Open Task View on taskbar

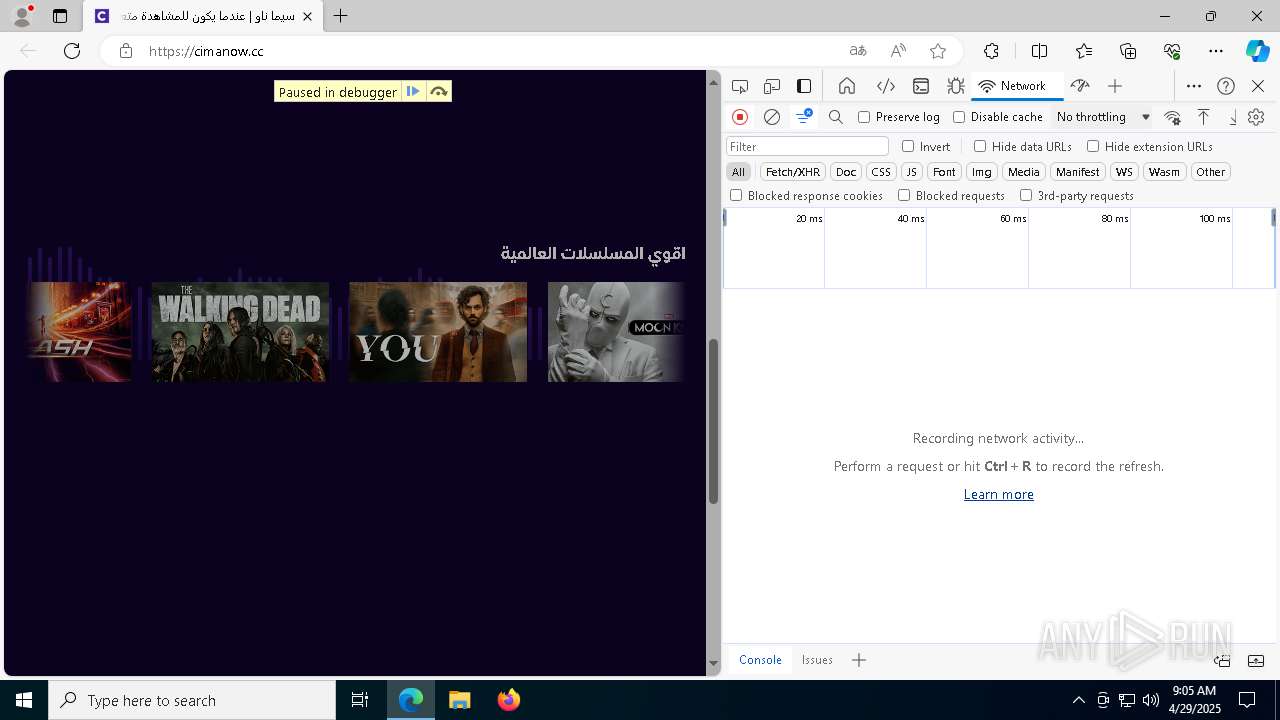tap(360, 700)
